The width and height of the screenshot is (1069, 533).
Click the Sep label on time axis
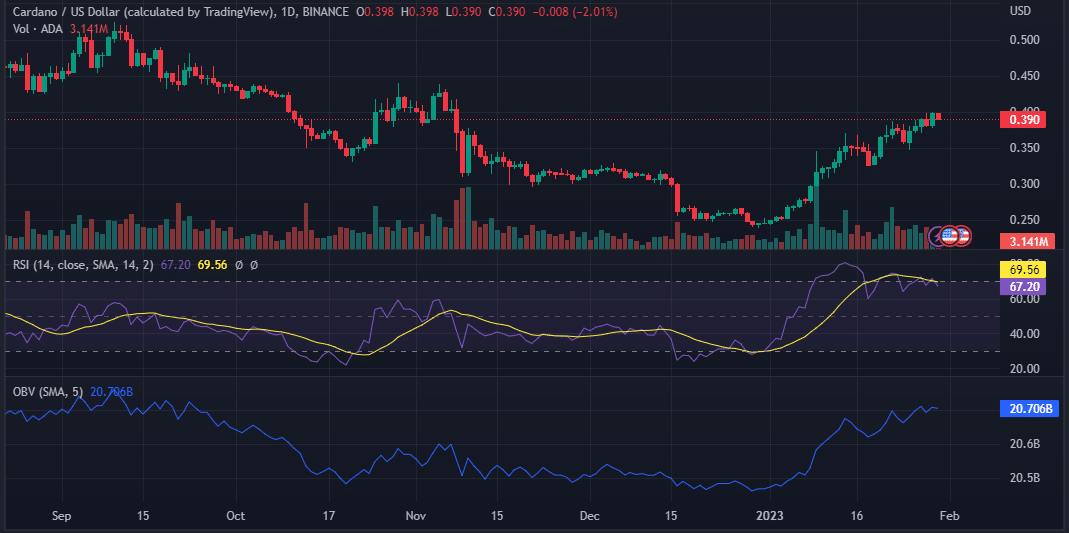(61, 517)
